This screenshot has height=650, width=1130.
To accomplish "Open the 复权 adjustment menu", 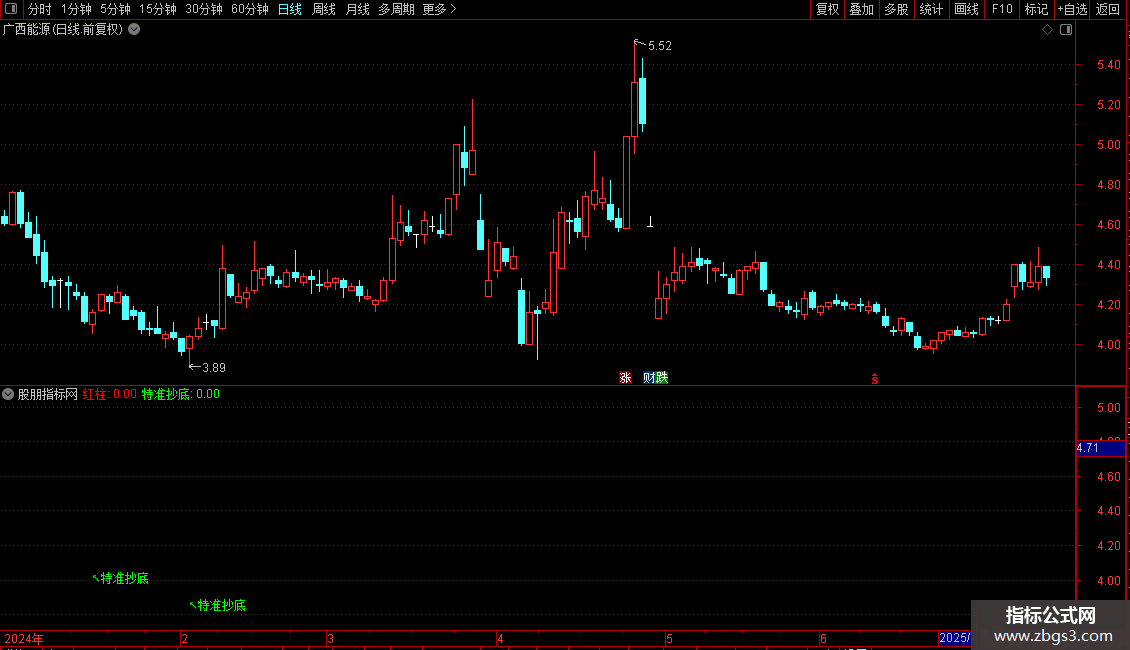I will point(827,9).
